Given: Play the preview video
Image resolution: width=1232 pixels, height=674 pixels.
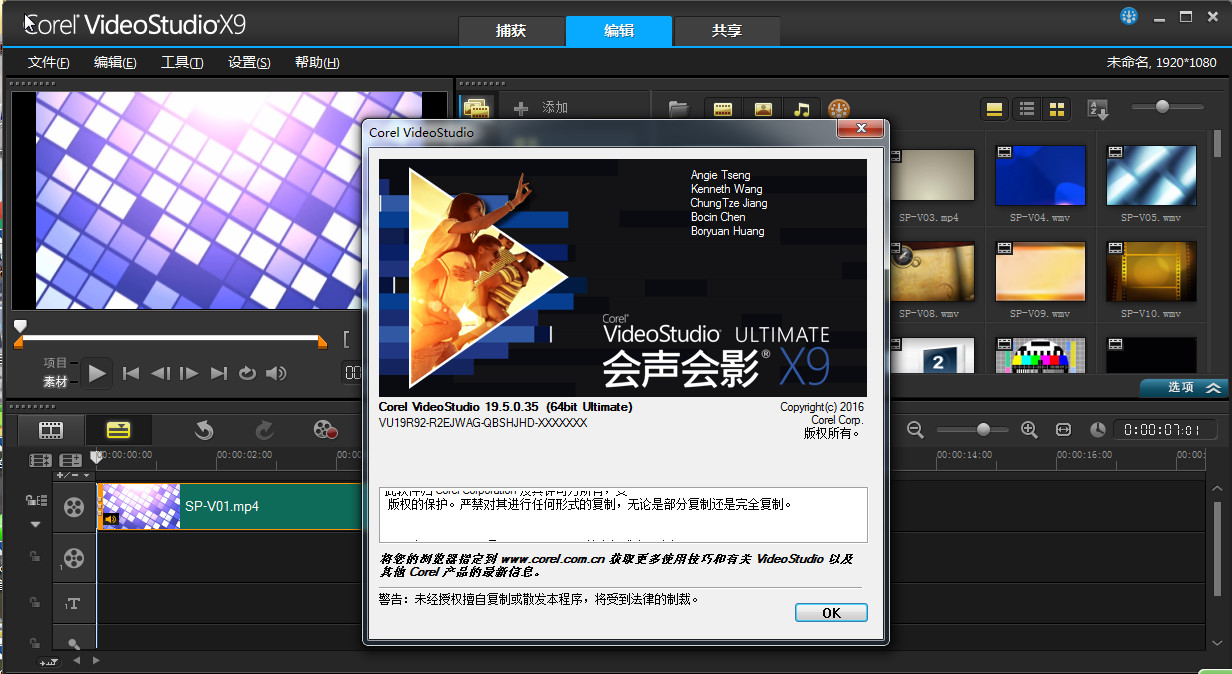Looking at the screenshot, I should click(x=97, y=373).
